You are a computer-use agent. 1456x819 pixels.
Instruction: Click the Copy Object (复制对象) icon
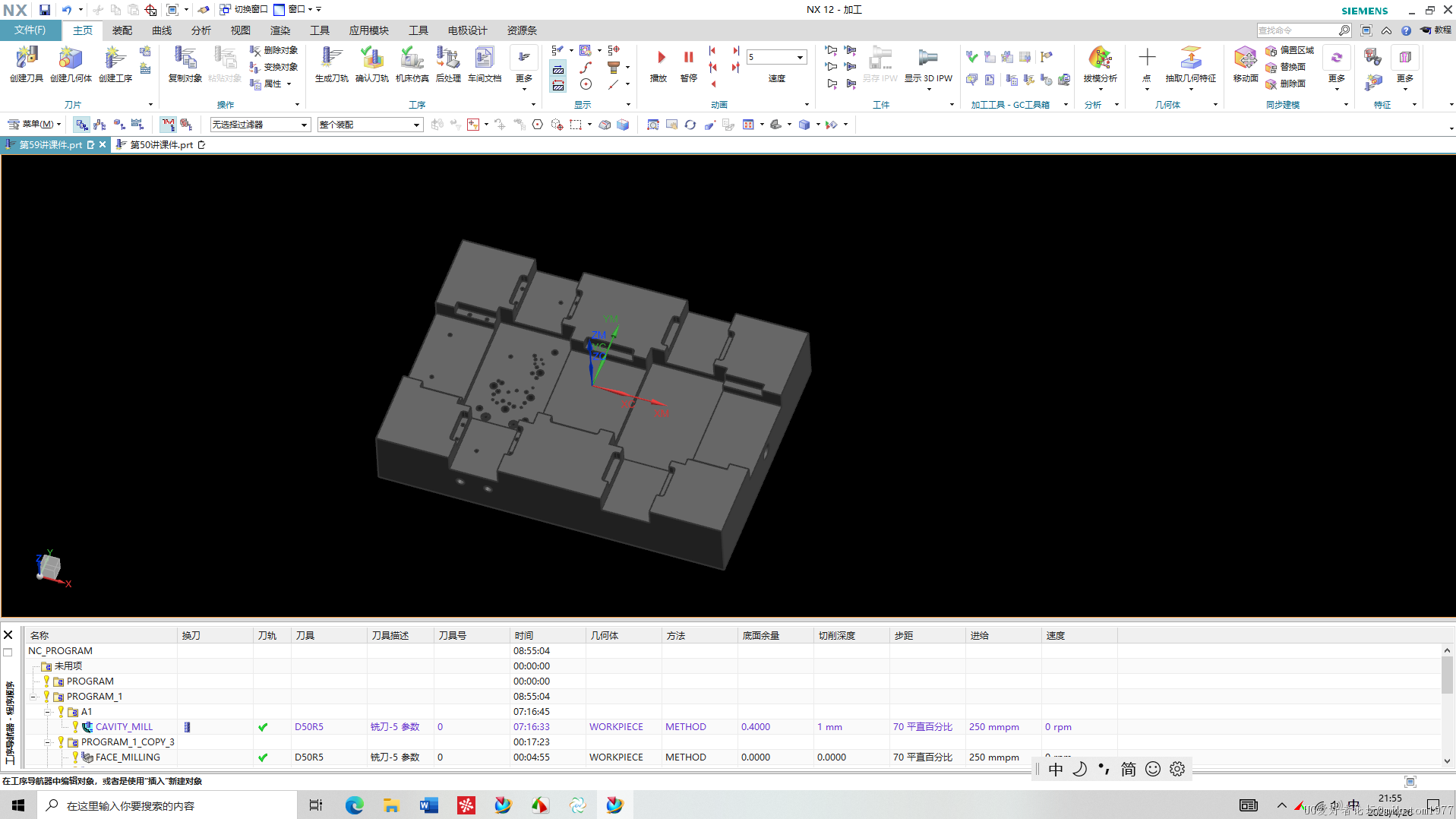pos(185,64)
